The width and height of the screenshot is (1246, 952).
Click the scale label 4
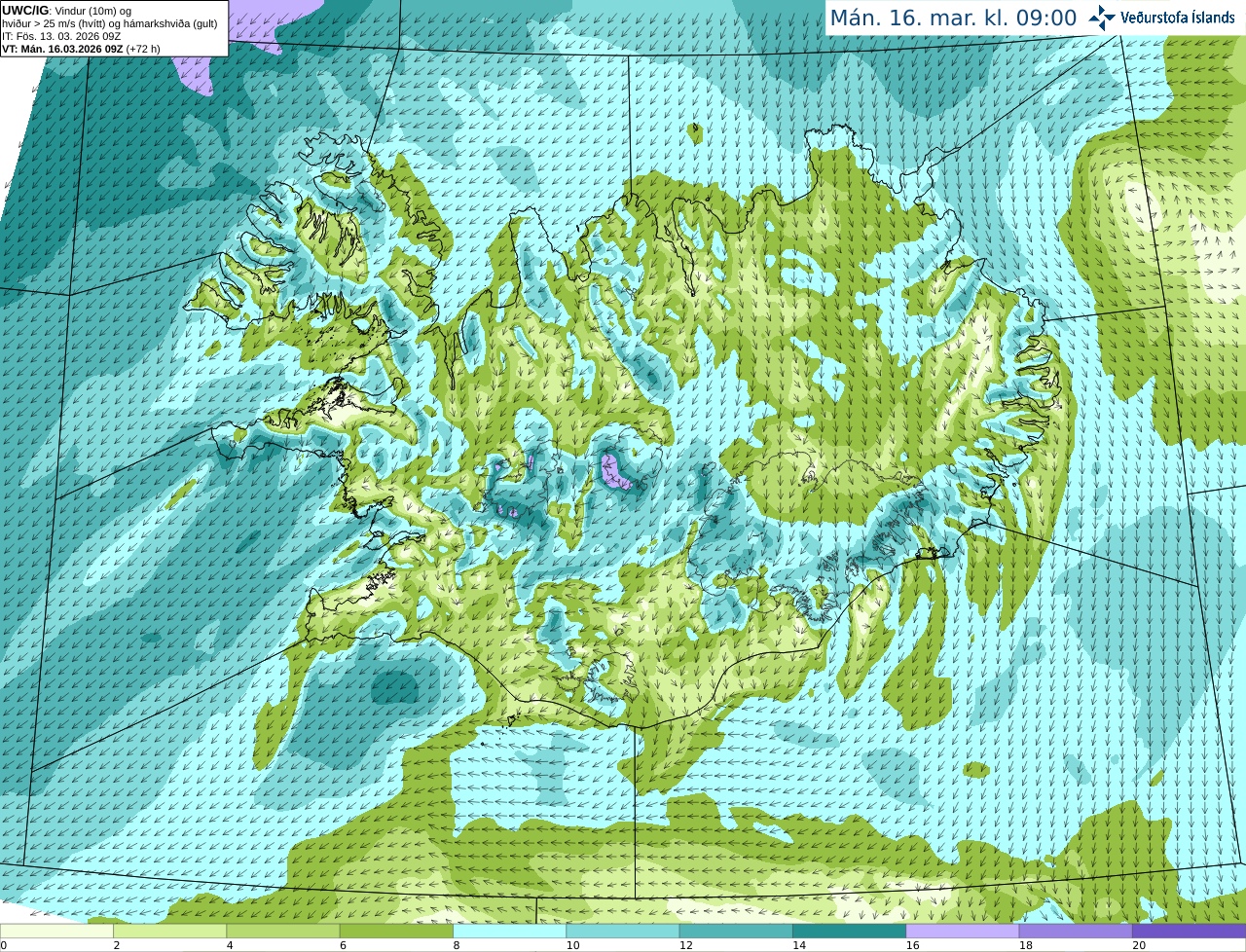[230, 945]
